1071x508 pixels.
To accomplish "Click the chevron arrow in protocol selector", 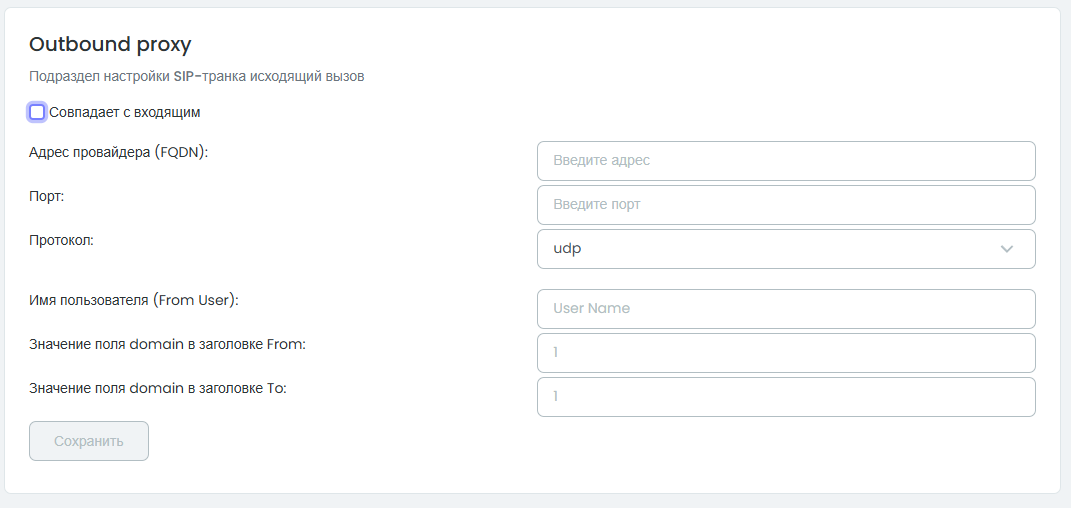I will click(1006, 249).
